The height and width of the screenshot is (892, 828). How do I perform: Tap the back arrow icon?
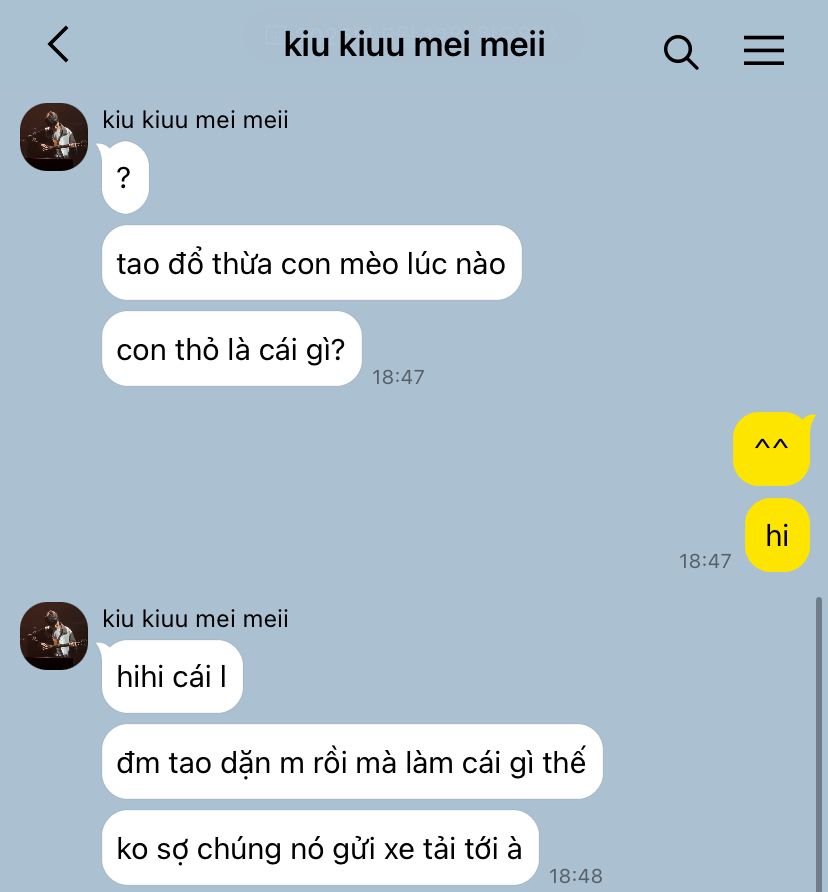click(x=59, y=44)
